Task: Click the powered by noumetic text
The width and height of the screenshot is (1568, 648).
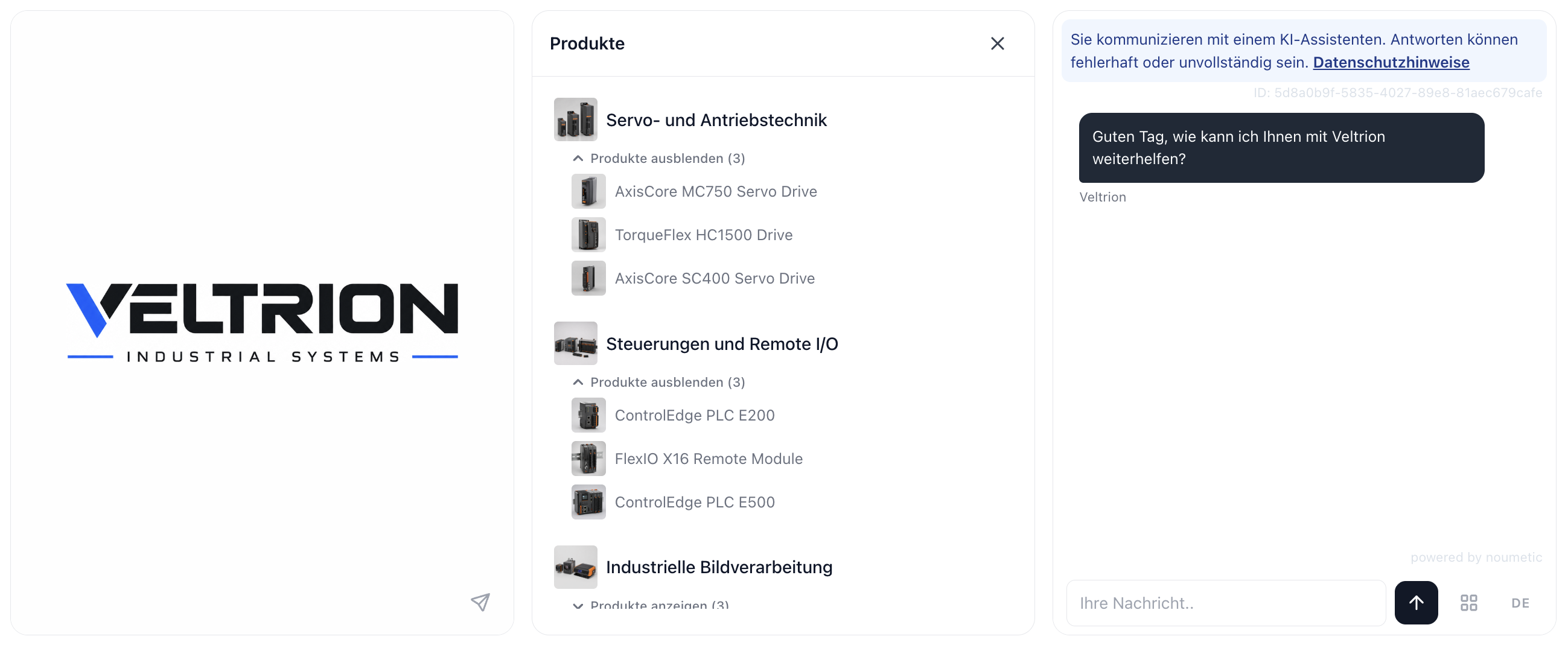Action: (x=1476, y=557)
